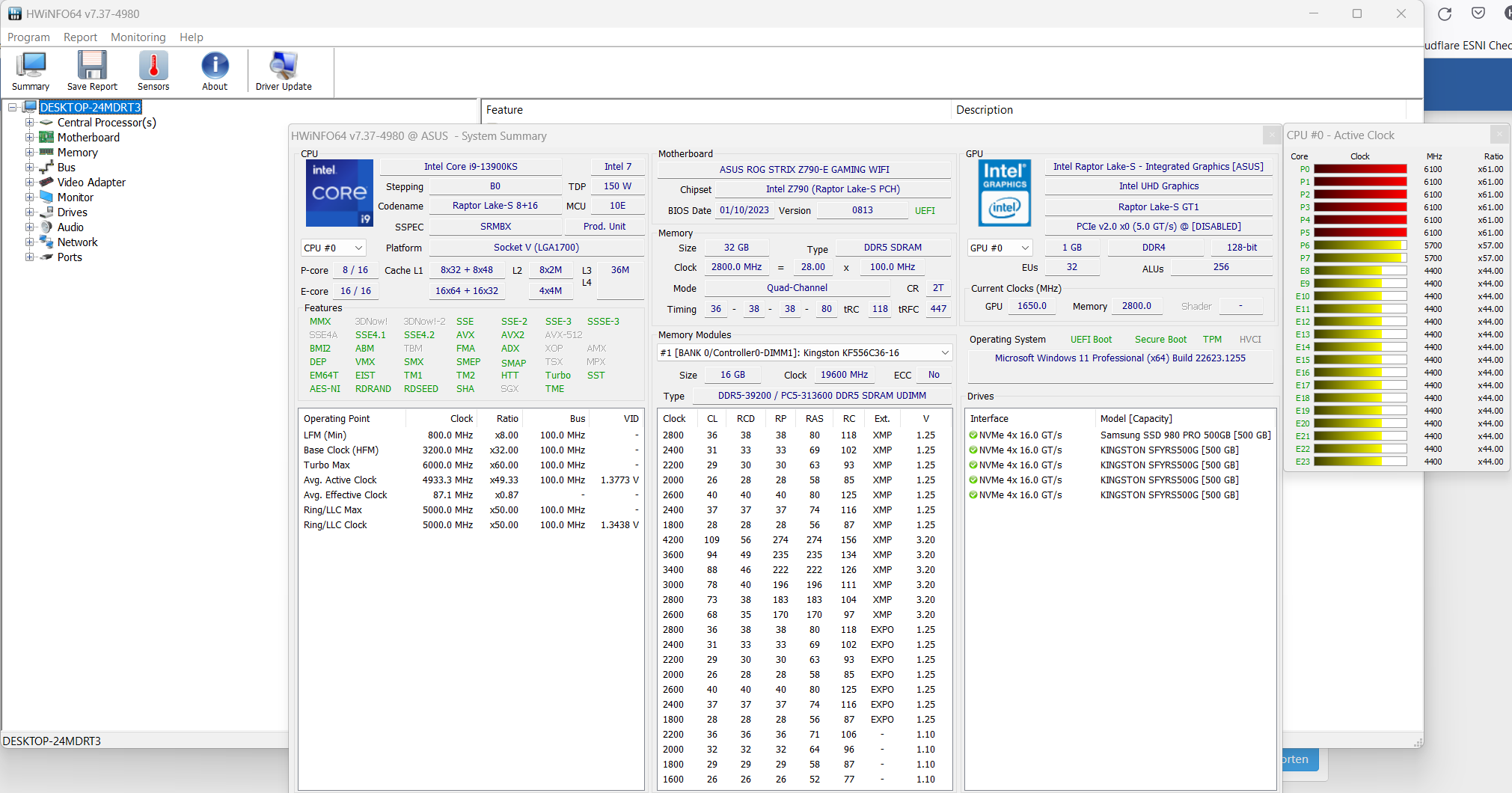Image resolution: width=1512 pixels, height=793 pixels.
Task: Open the Monitoring menu
Action: [x=138, y=37]
